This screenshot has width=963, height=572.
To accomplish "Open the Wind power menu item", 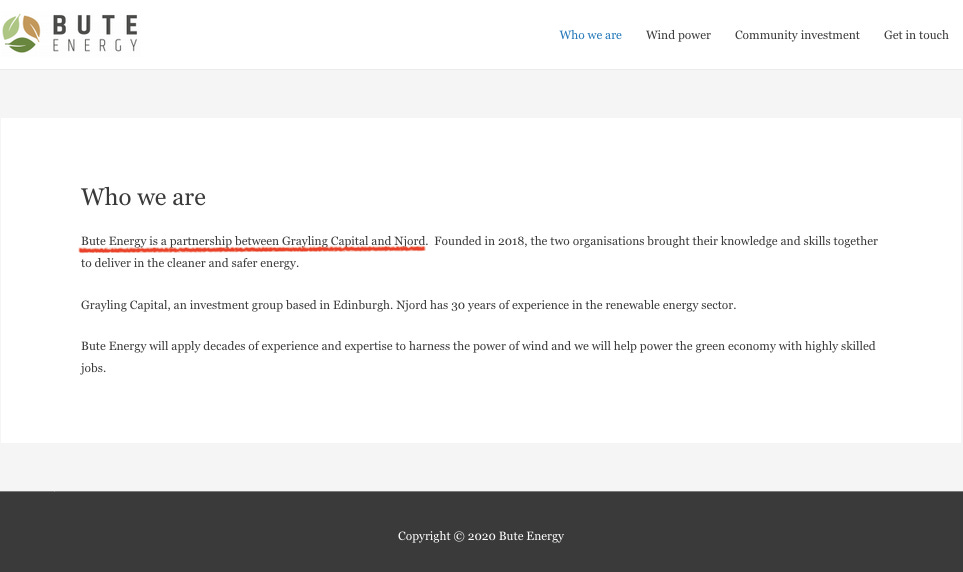I will coord(678,35).
